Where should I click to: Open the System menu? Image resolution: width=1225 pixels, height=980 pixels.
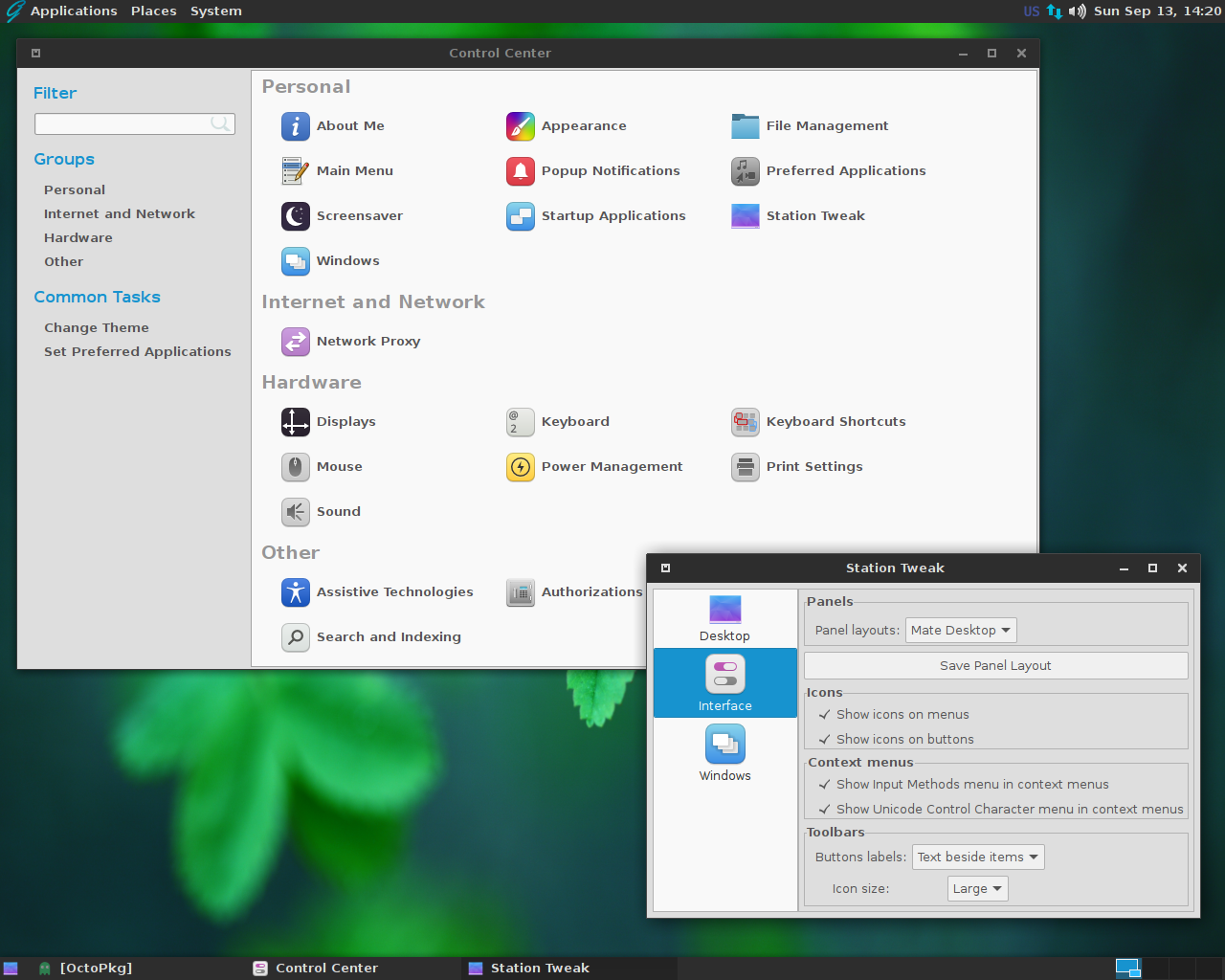(216, 11)
